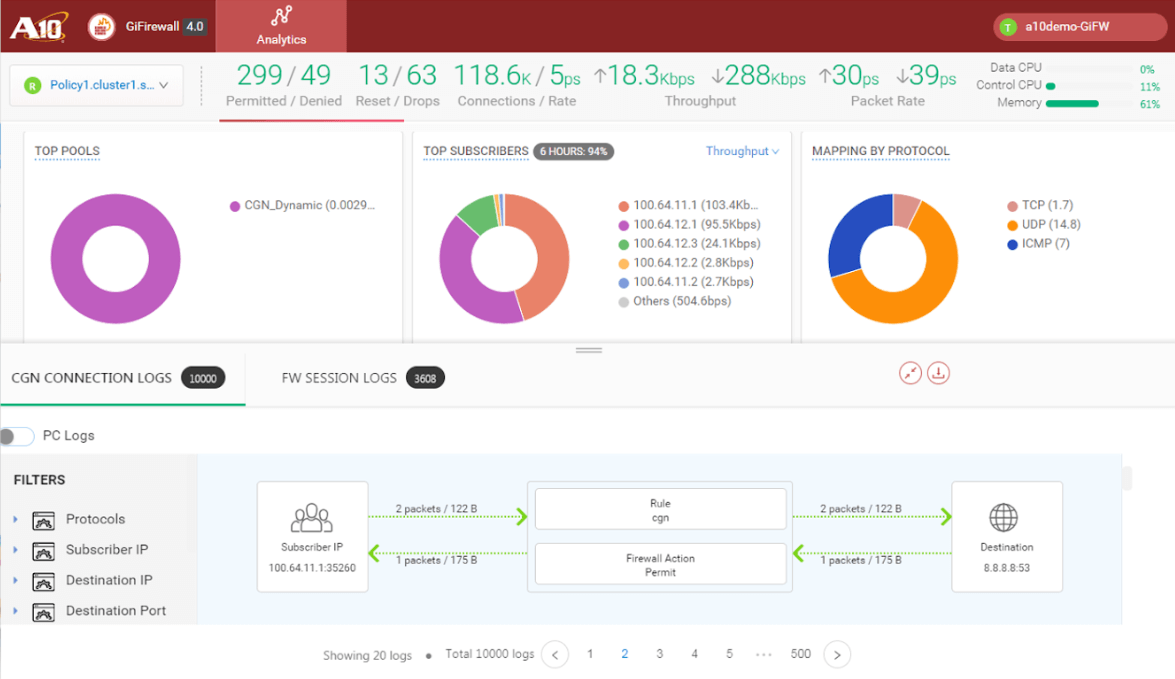Expand the Subscriber IP filter
The width and height of the screenshot is (1175, 679).
(x=15, y=550)
